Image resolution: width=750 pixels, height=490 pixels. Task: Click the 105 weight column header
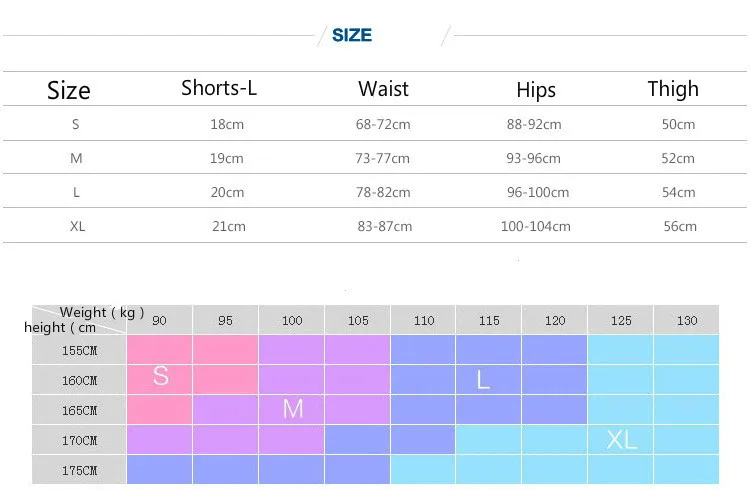coord(357,321)
